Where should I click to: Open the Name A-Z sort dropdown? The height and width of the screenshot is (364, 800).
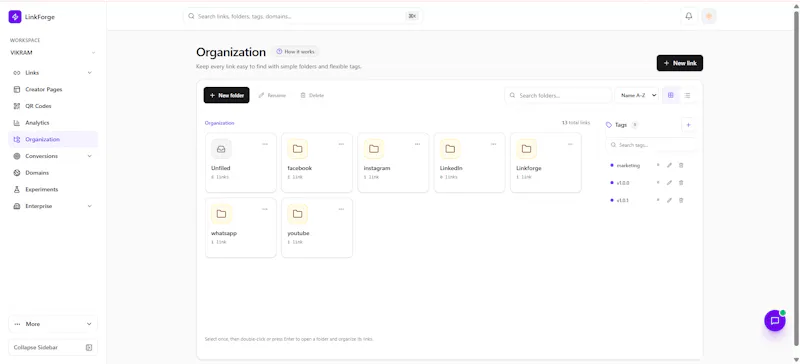[x=637, y=95]
